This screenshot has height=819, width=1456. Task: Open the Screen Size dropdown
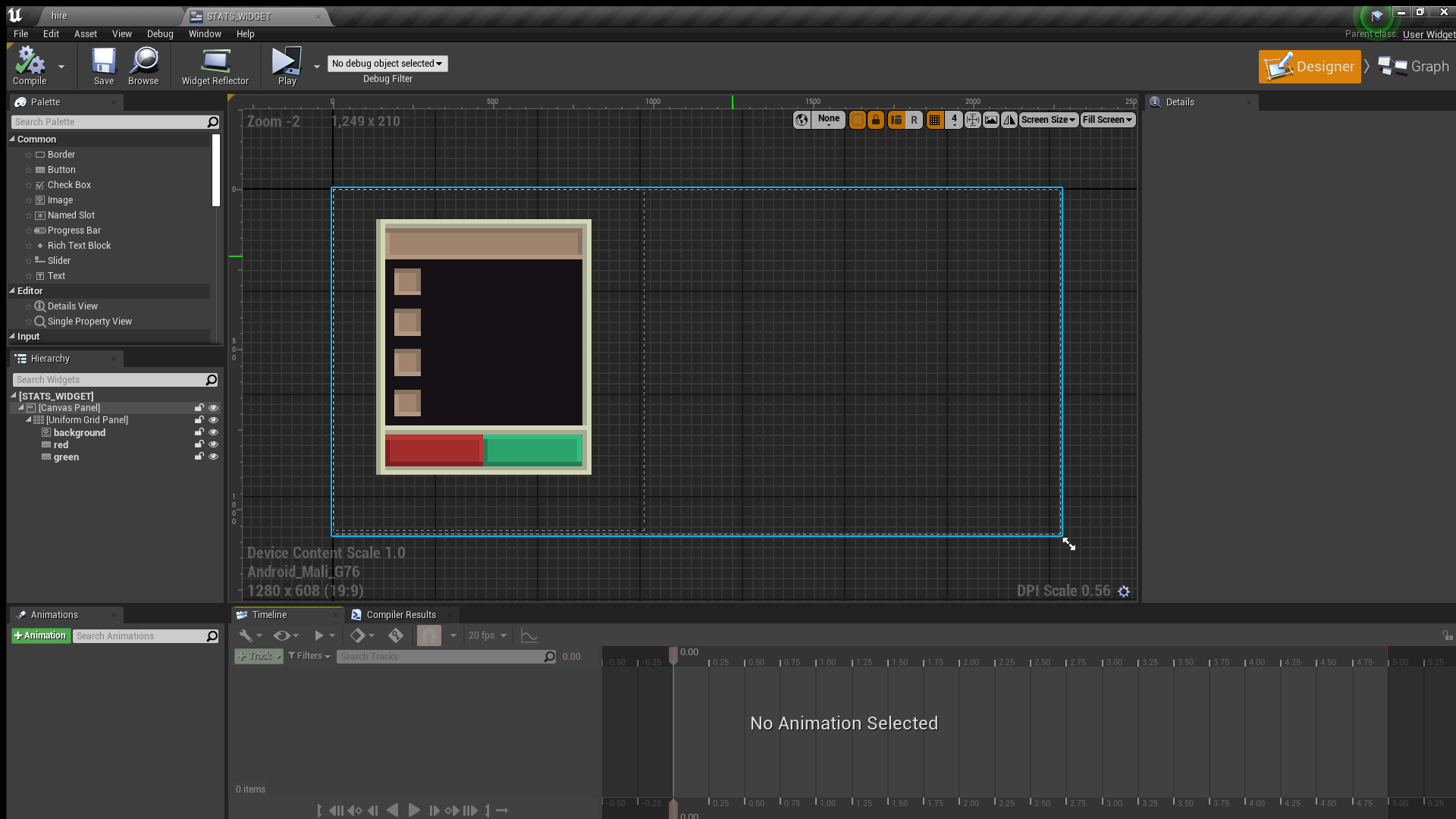click(1048, 120)
